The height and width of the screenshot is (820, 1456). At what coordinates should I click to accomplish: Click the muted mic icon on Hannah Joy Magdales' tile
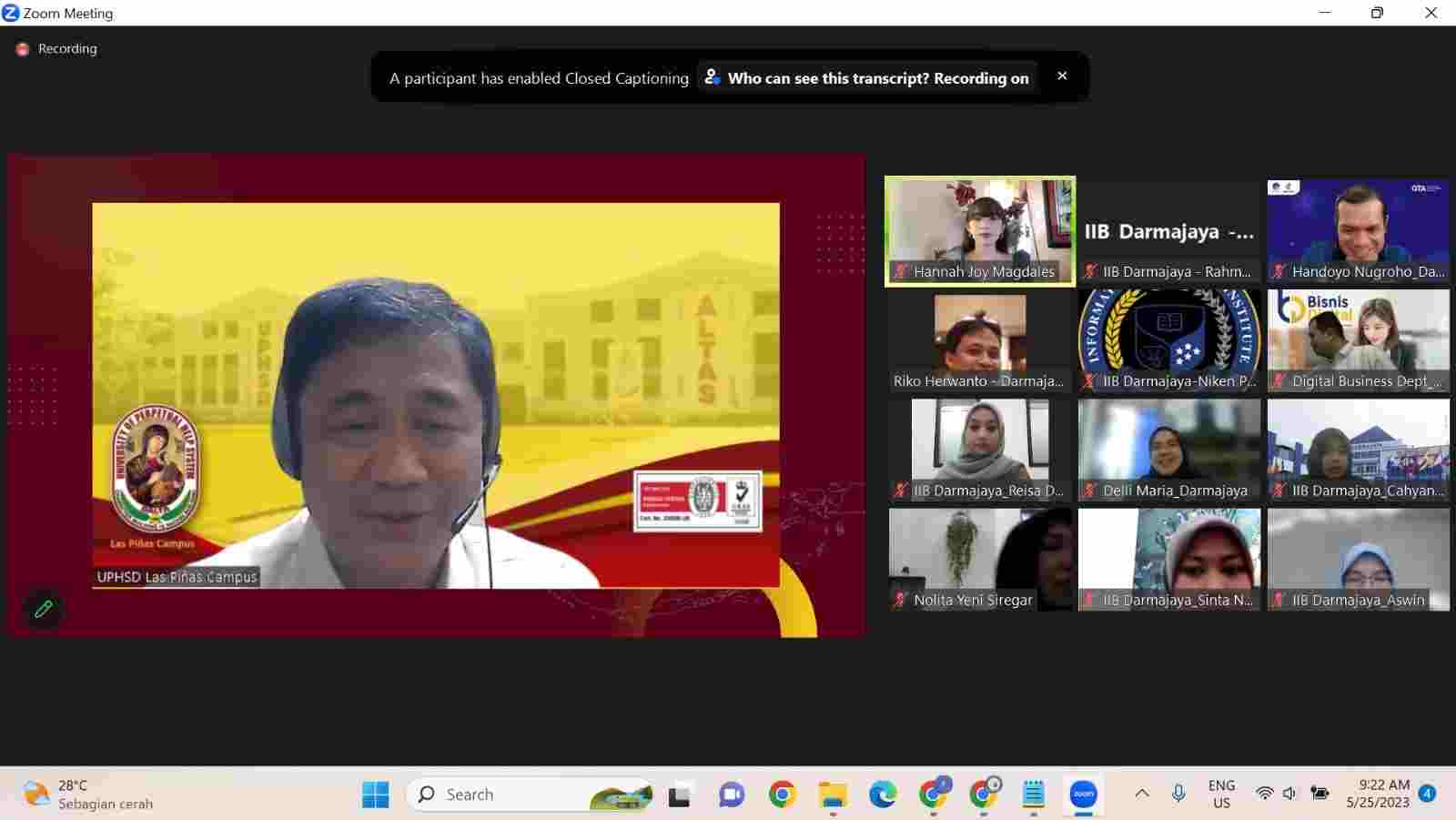899,271
